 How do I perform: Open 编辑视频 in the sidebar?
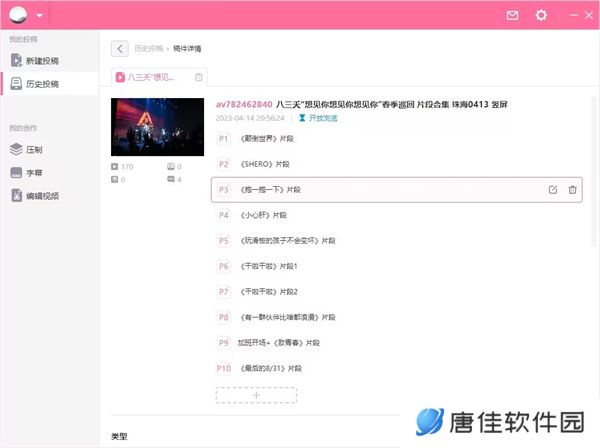pos(49,196)
